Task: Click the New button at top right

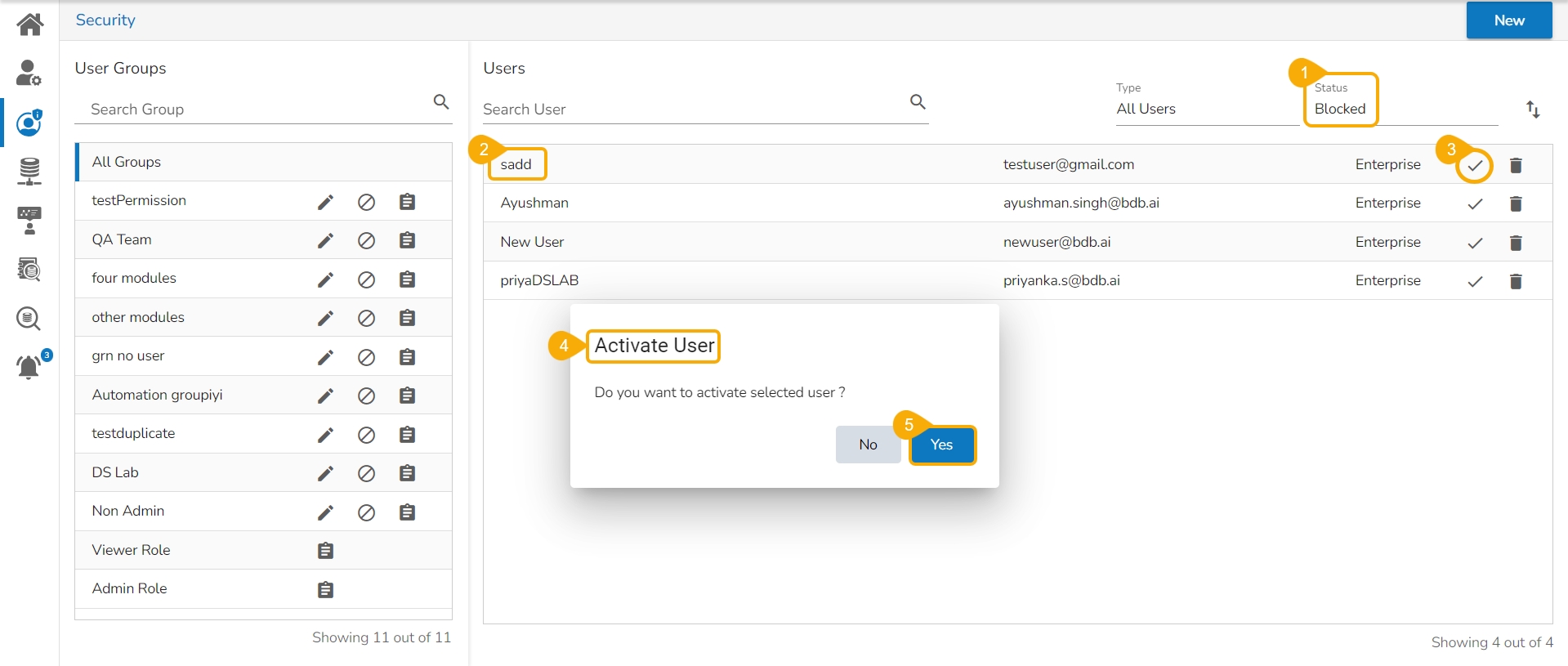Action: [1508, 20]
